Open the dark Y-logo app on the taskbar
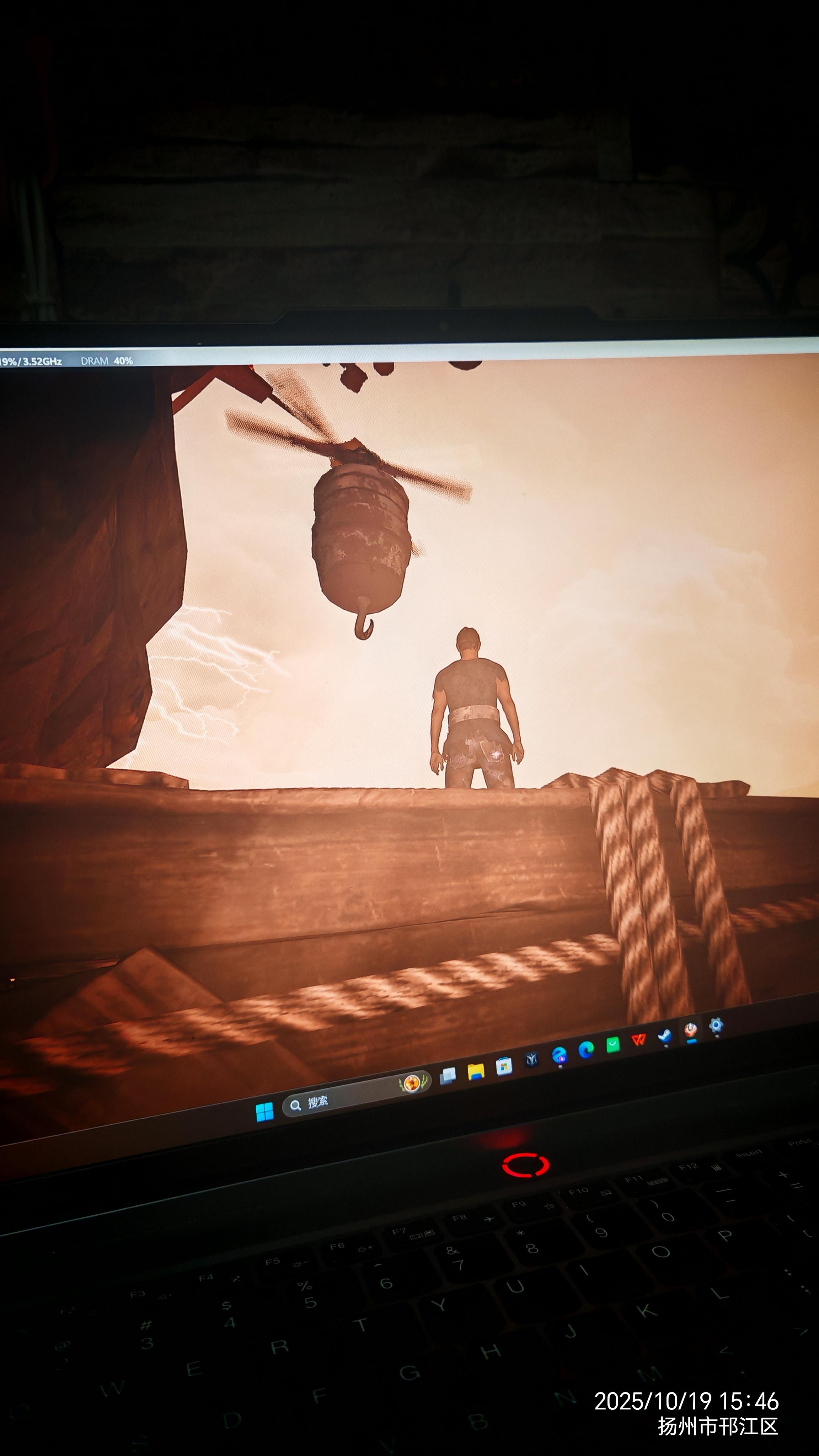Image resolution: width=819 pixels, height=1456 pixels. (531, 1060)
